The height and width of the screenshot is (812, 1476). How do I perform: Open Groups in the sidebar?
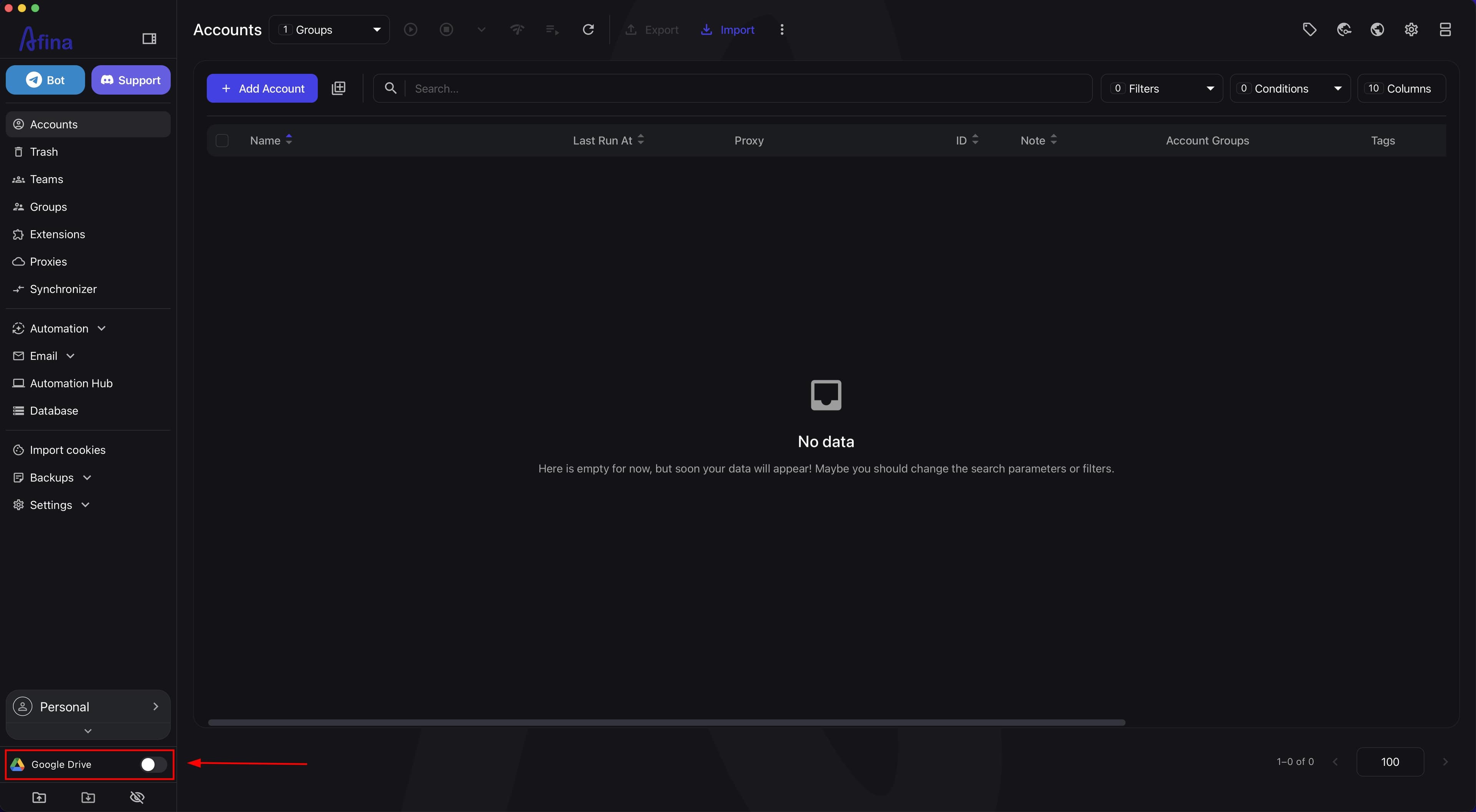(88, 207)
